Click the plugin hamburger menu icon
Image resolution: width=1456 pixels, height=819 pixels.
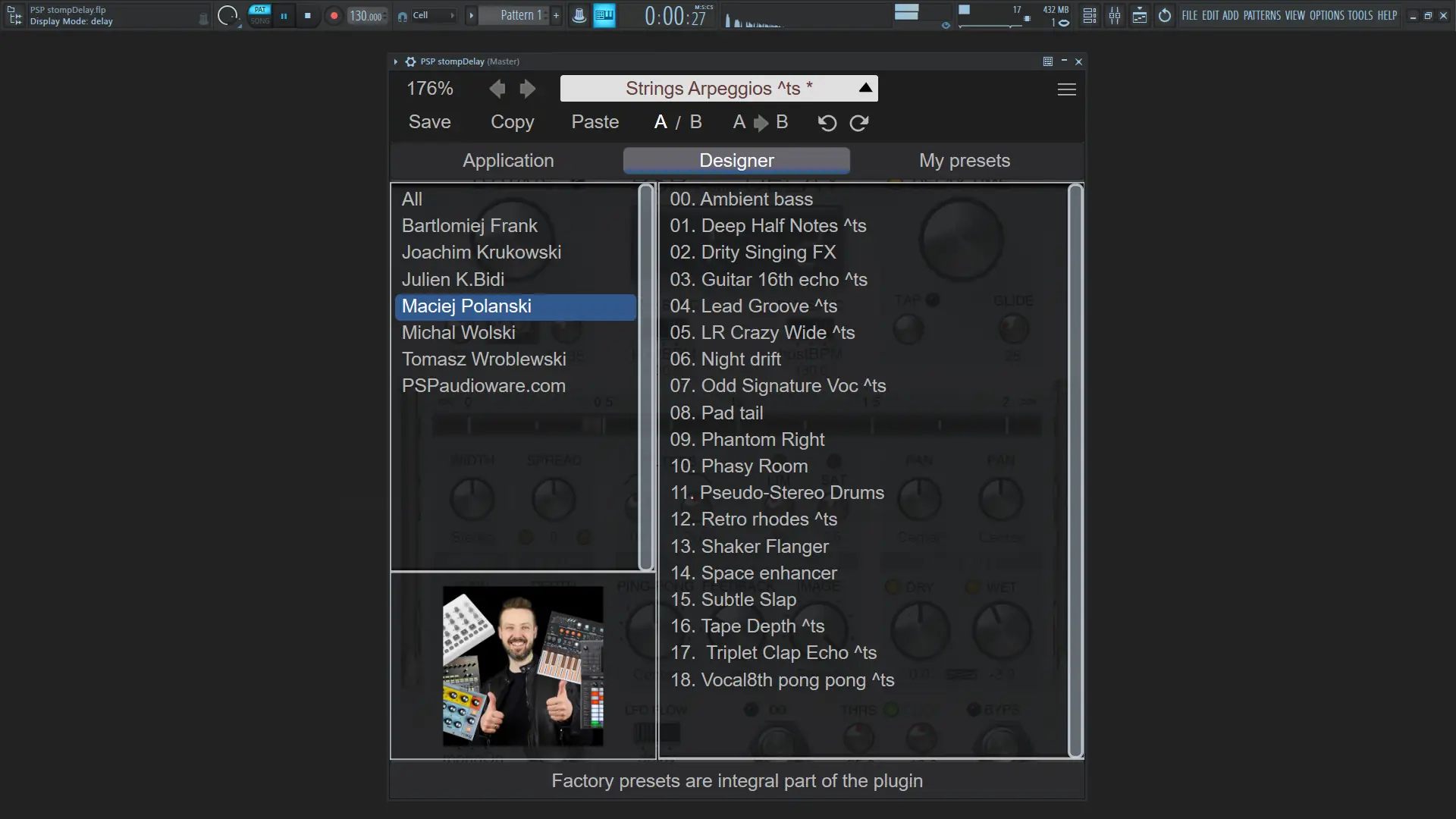coord(1066,89)
